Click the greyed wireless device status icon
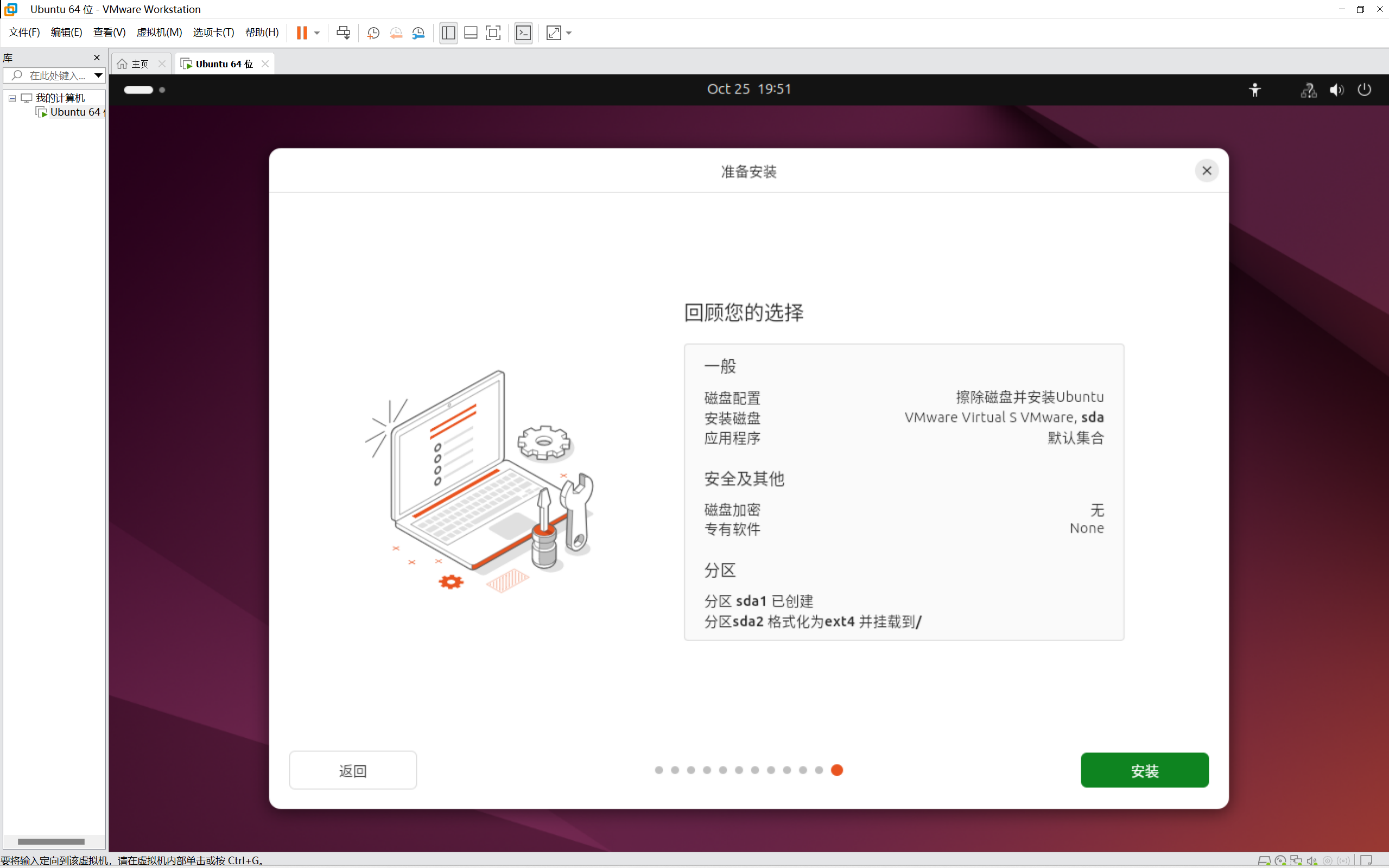 [1343, 860]
